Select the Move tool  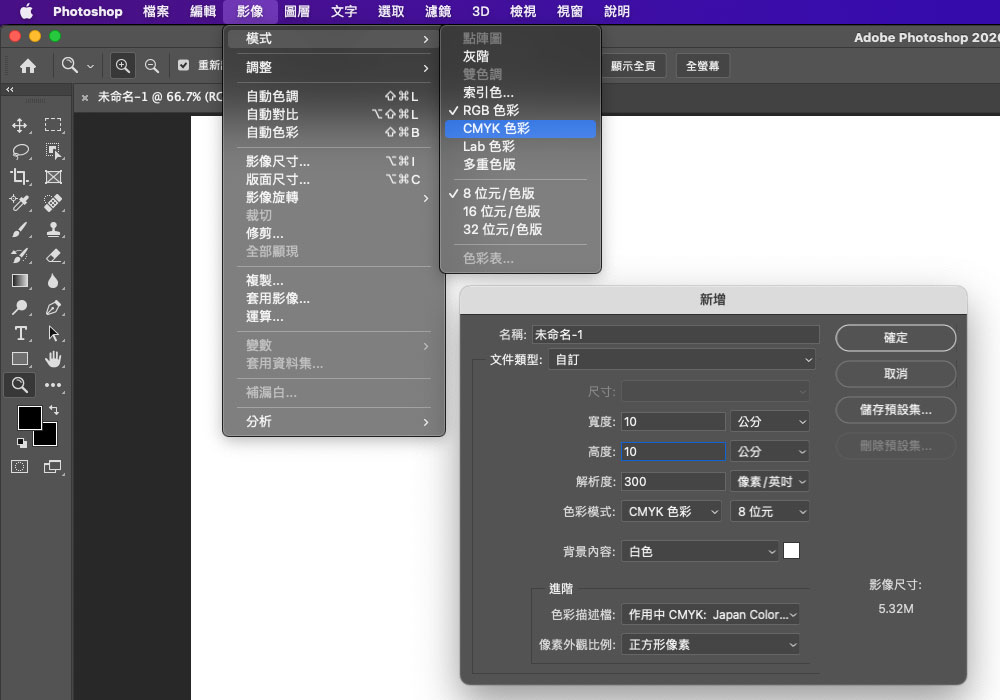point(19,125)
